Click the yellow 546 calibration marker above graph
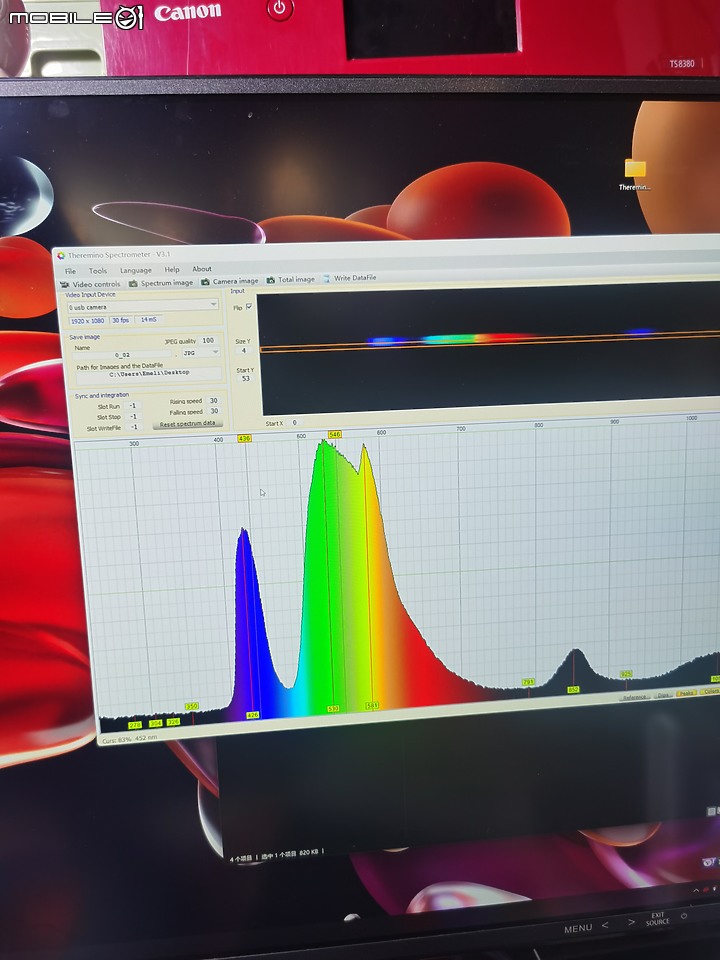 [334, 434]
